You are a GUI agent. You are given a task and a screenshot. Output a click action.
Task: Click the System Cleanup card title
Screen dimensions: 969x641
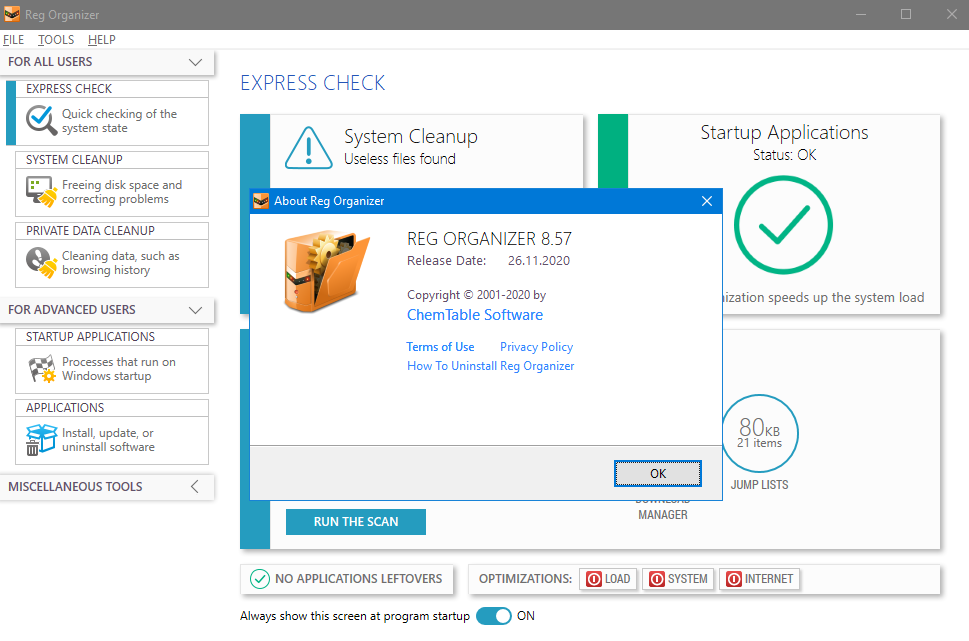pos(411,137)
